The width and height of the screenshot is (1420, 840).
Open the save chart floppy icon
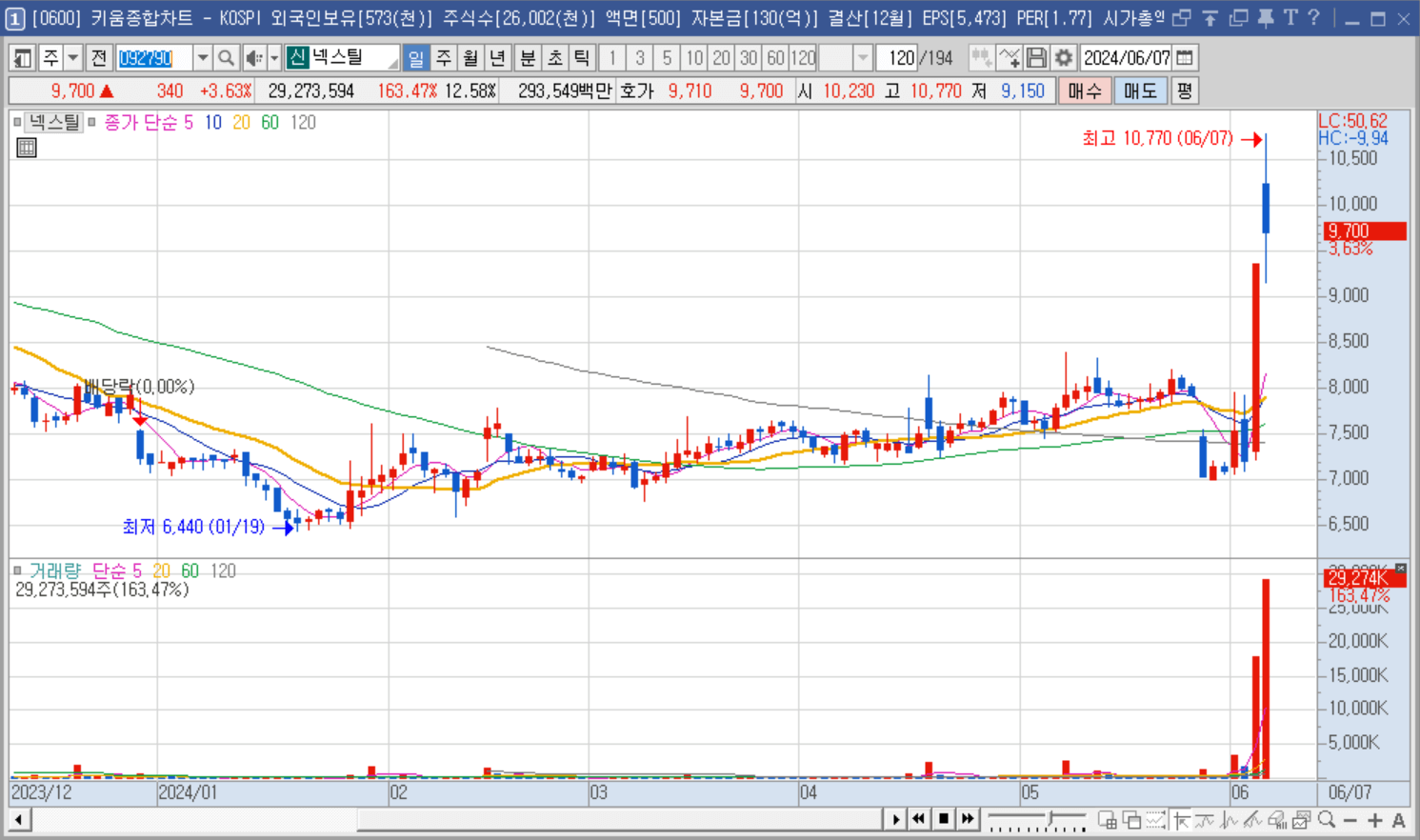pos(1036,58)
